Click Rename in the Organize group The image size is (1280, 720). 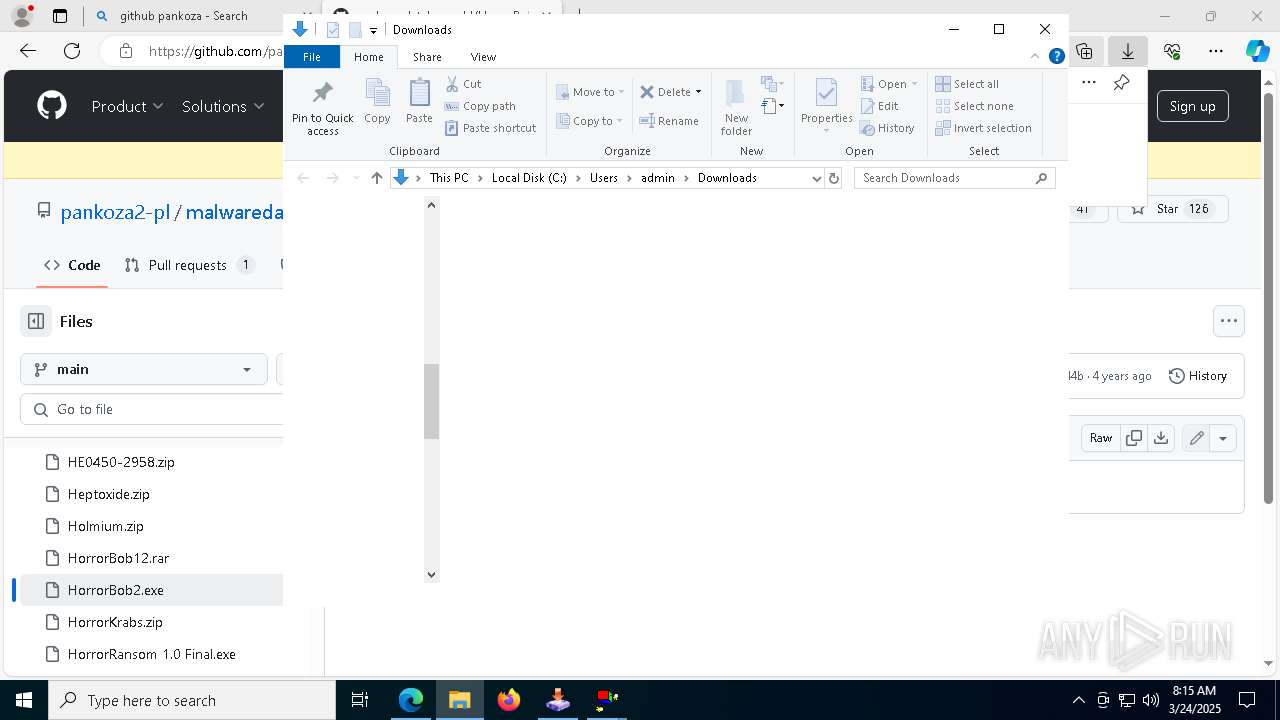pyautogui.click(x=669, y=121)
